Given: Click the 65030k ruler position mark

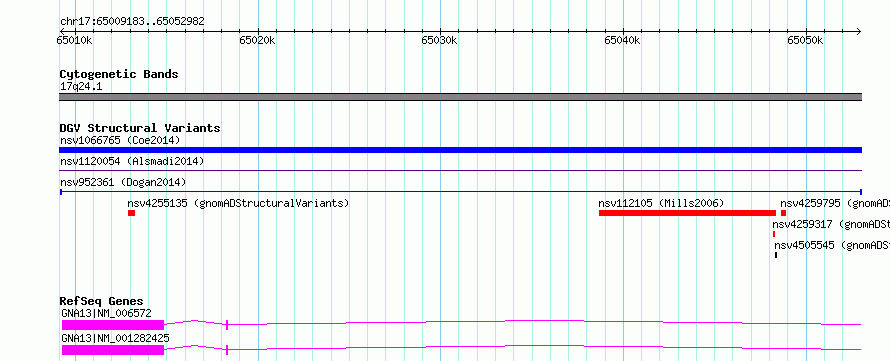Looking at the screenshot, I should (x=440, y=40).
